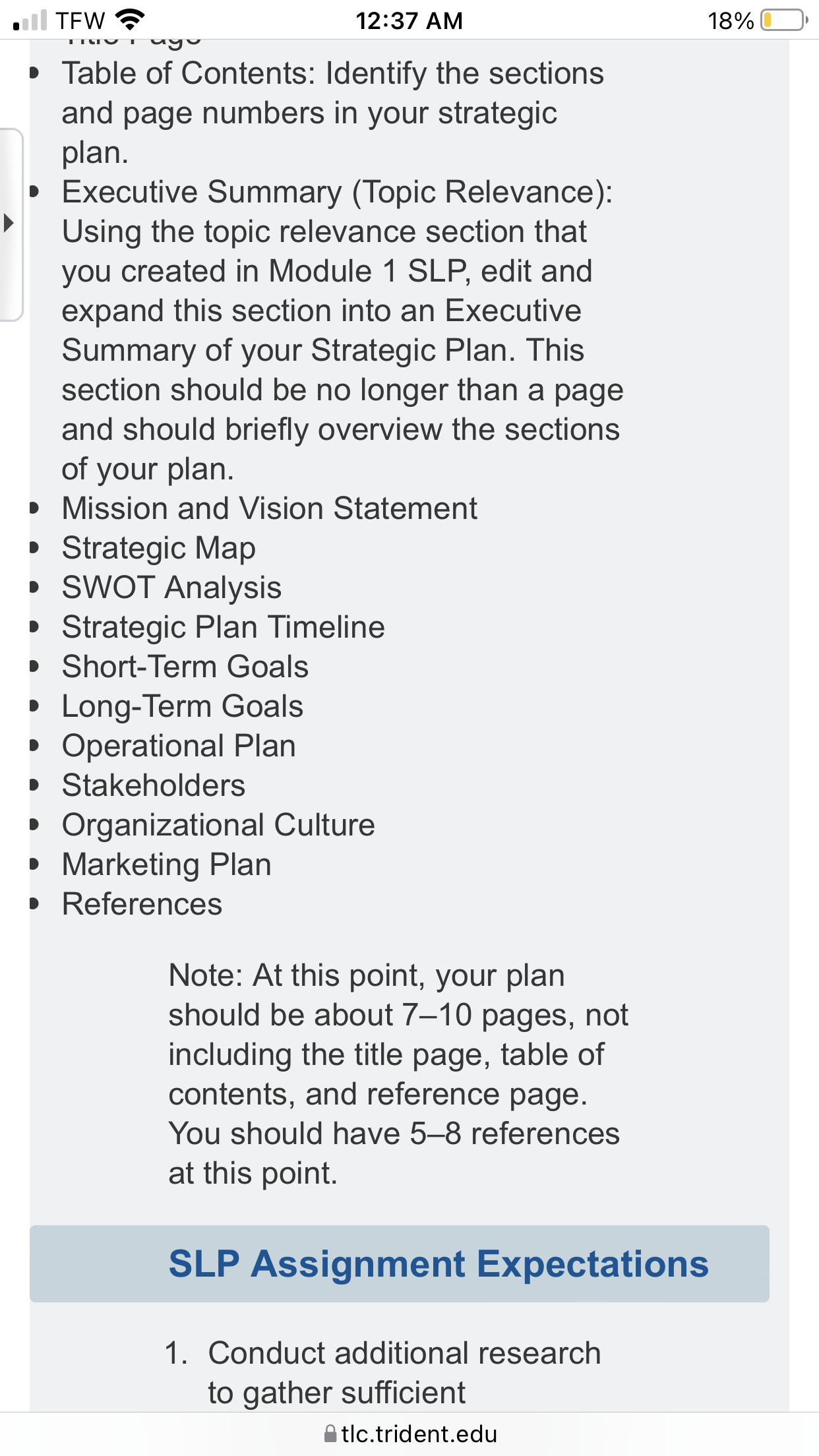Image resolution: width=819 pixels, height=1456 pixels.
Task: Tap the TFW carrier label
Action: point(80,20)
